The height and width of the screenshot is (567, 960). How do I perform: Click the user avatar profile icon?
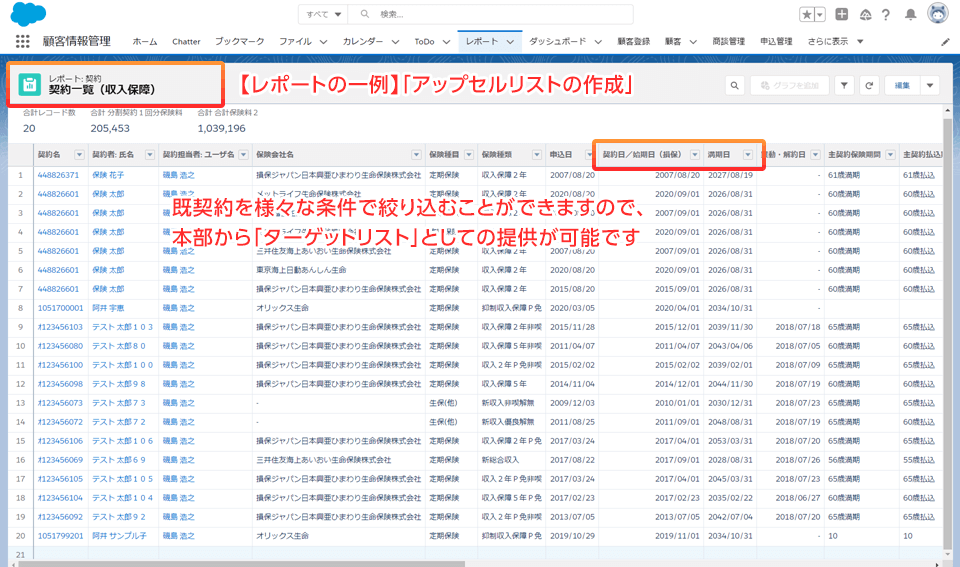click(938, 14)
